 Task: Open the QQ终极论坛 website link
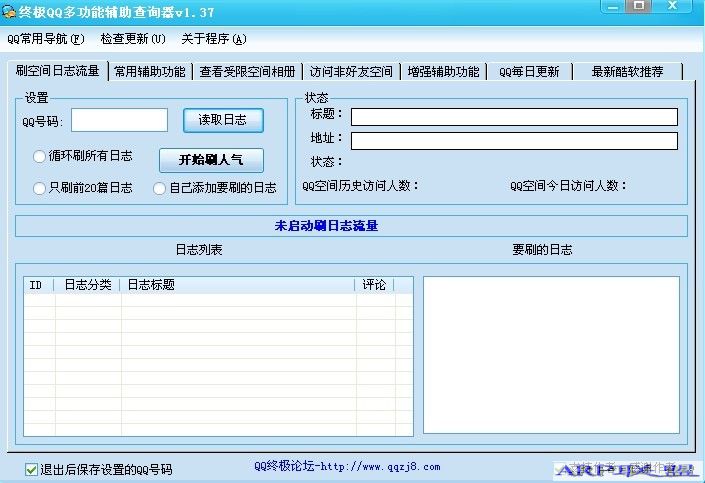347,466
